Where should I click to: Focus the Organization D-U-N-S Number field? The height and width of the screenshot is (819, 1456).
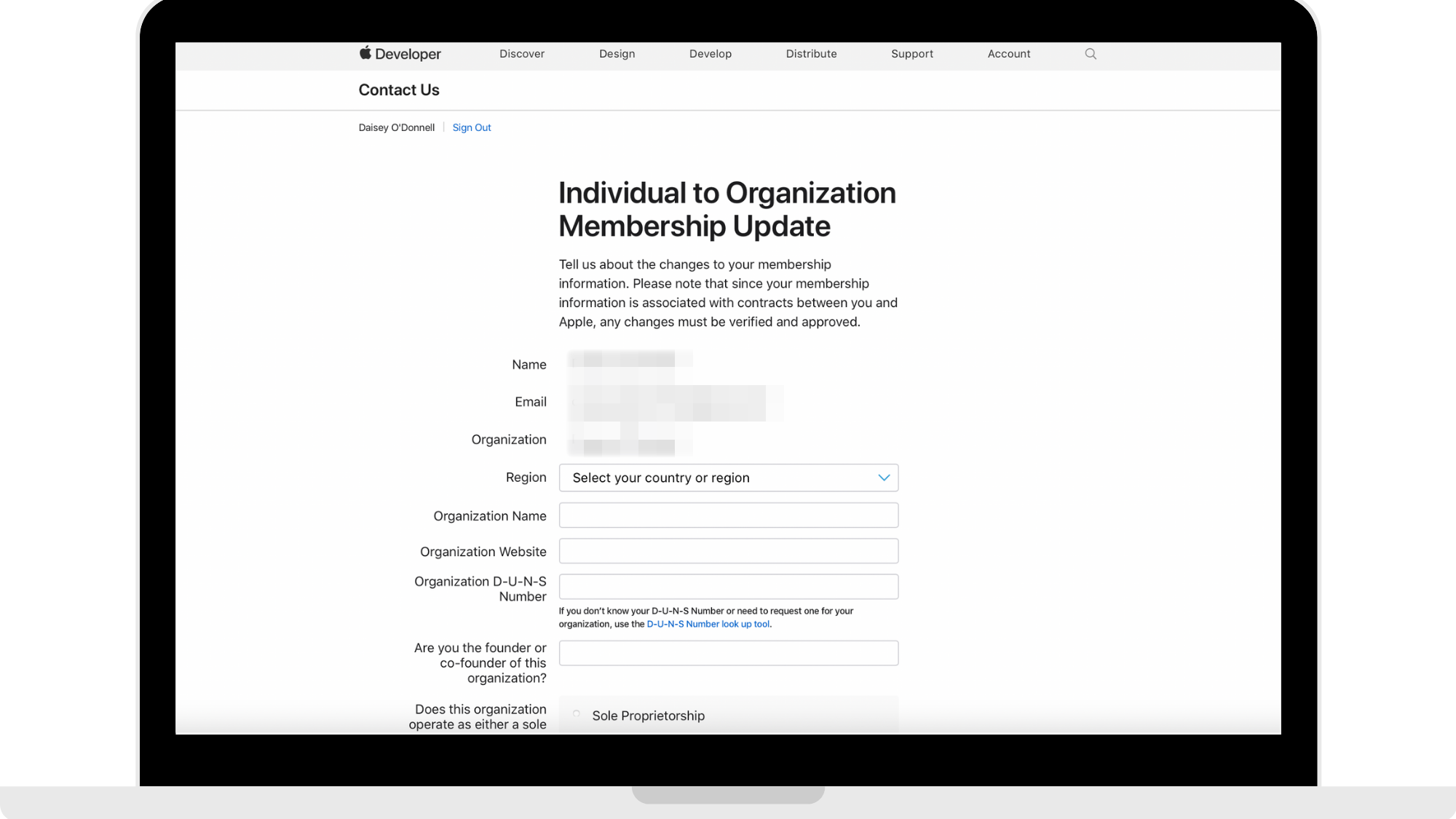click(728, 587)
